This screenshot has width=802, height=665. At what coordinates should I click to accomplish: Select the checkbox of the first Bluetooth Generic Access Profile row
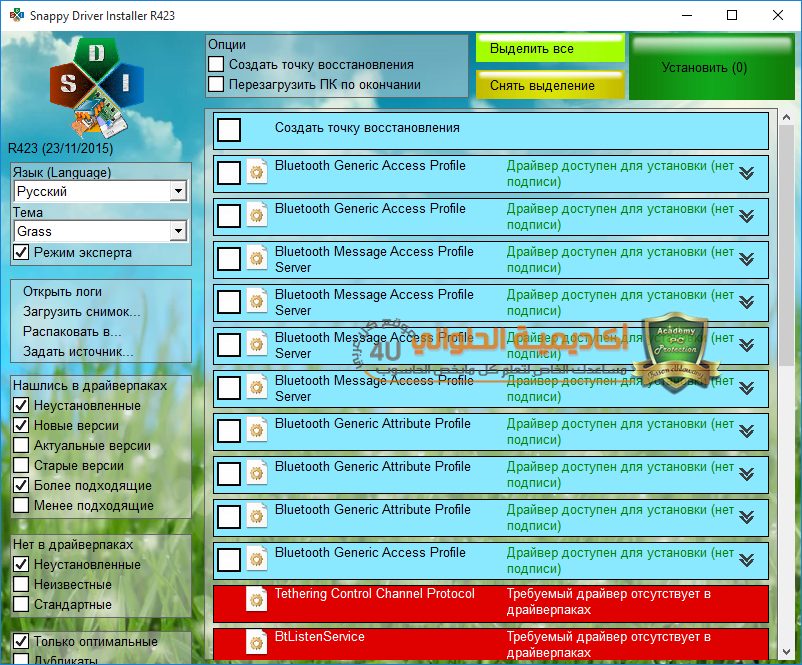click(x=229, y=173)
